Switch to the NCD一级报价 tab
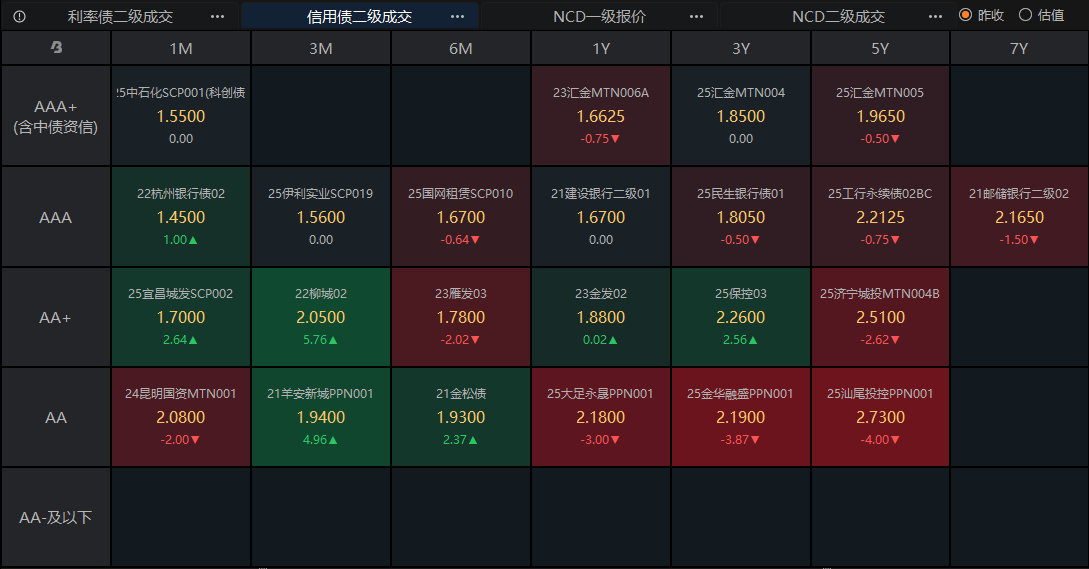The width and height of the screenshot is (1089, 569). [x=599, y=16]
